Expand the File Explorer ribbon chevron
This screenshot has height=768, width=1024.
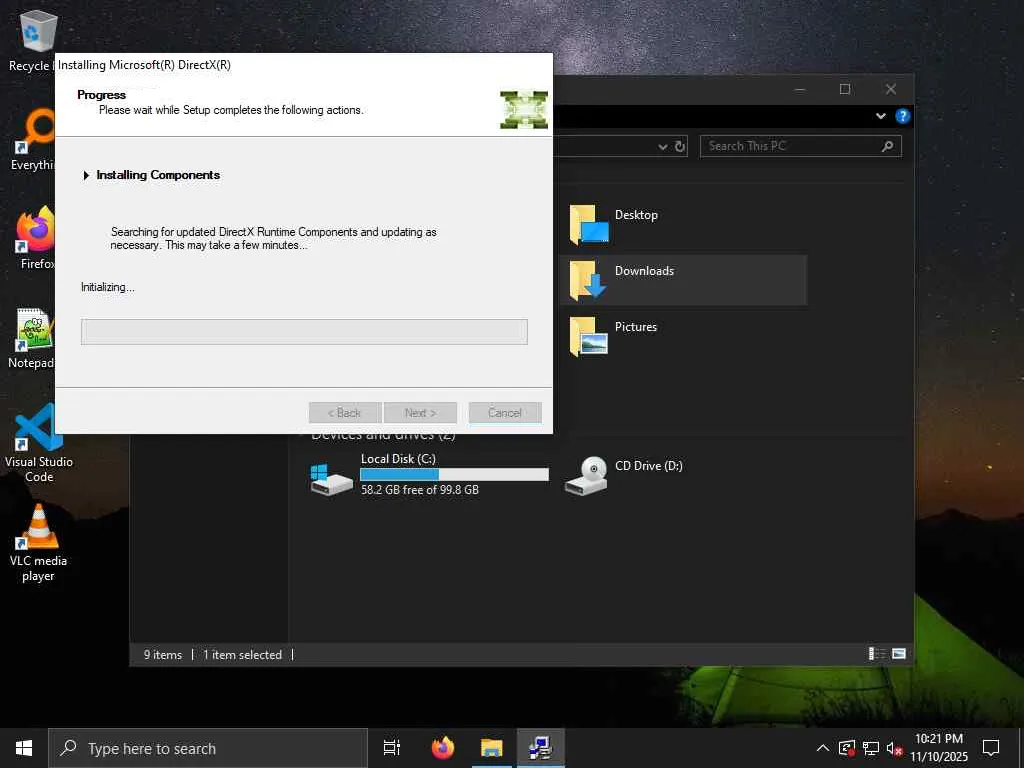click(880, 116)
